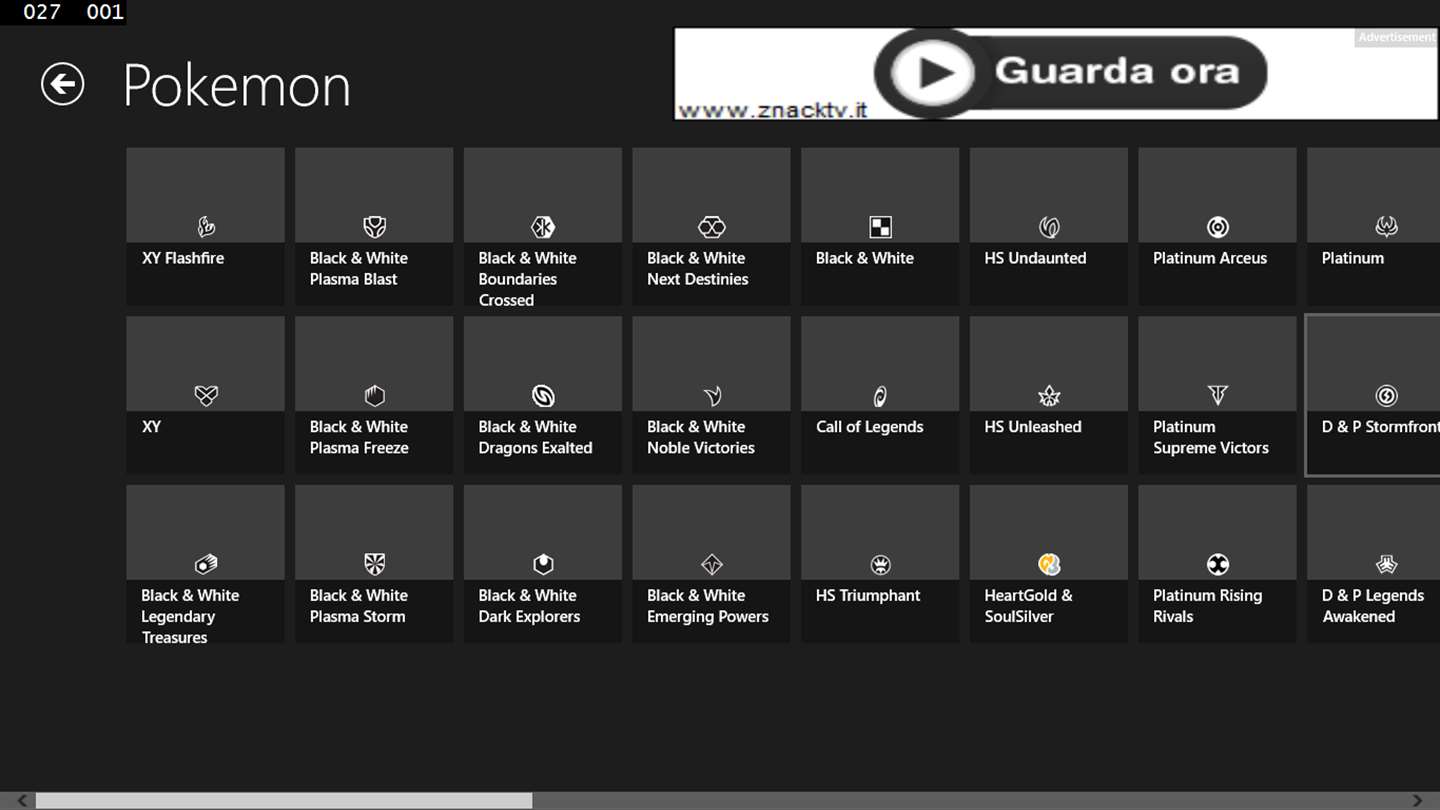Viewport: 1440px width, 810px height.
Task: Open the Black & White Legendary Treasures tile
Action: [x=206, y=564]
